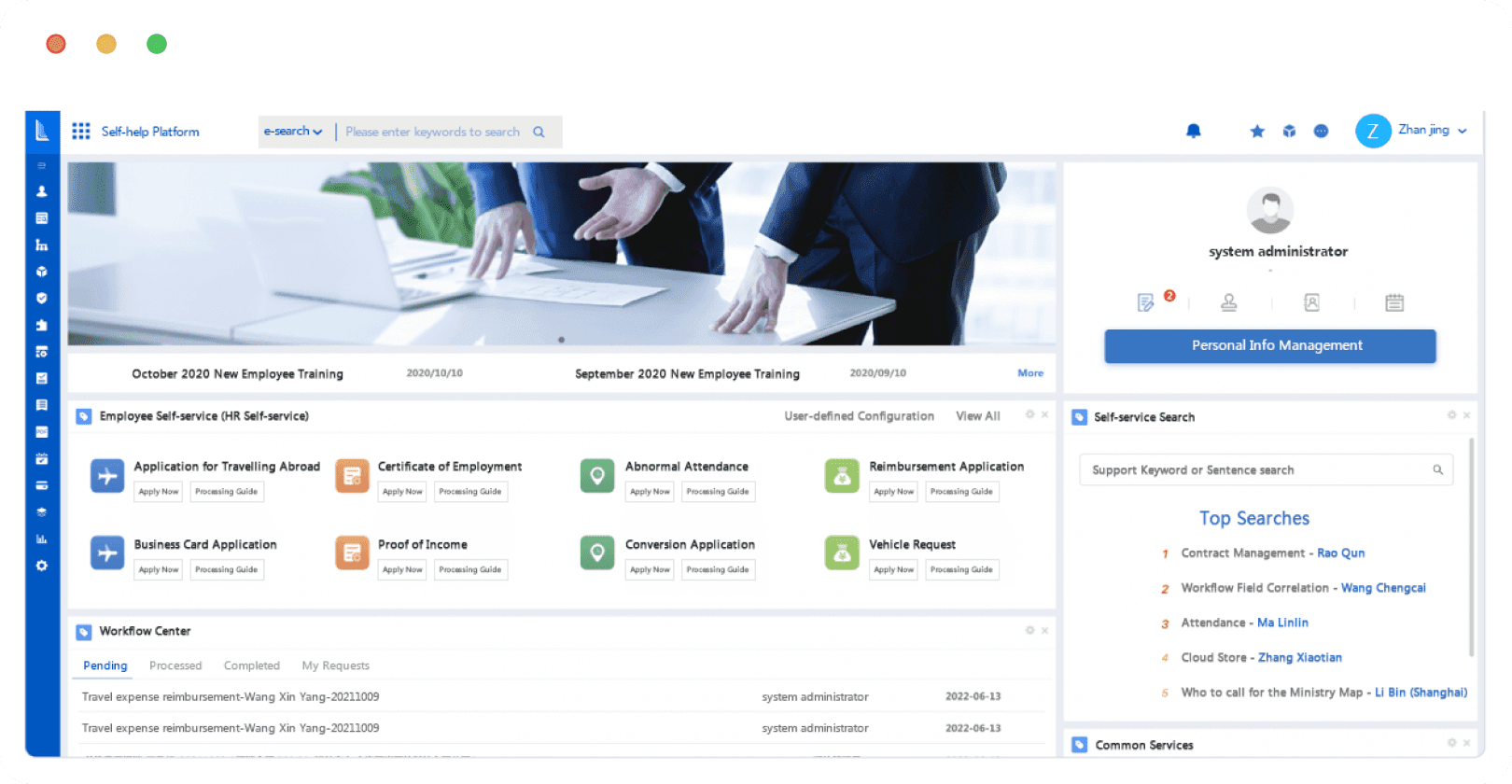The height and width of the screenshot is (784, 1512).
Task: Open the notification bell icon
Action: coord(1193,131)
